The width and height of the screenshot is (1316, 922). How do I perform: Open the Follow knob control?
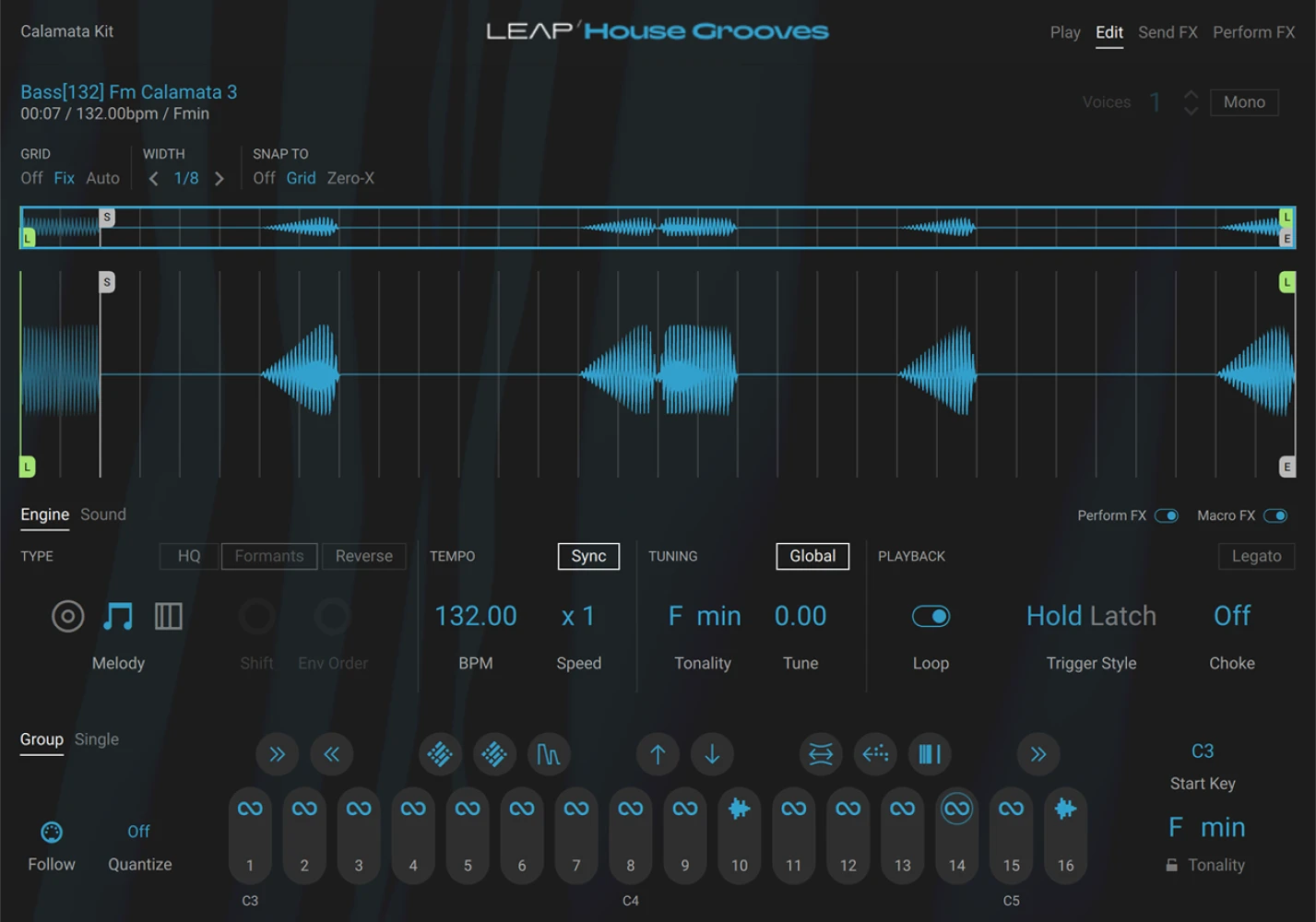52,833
